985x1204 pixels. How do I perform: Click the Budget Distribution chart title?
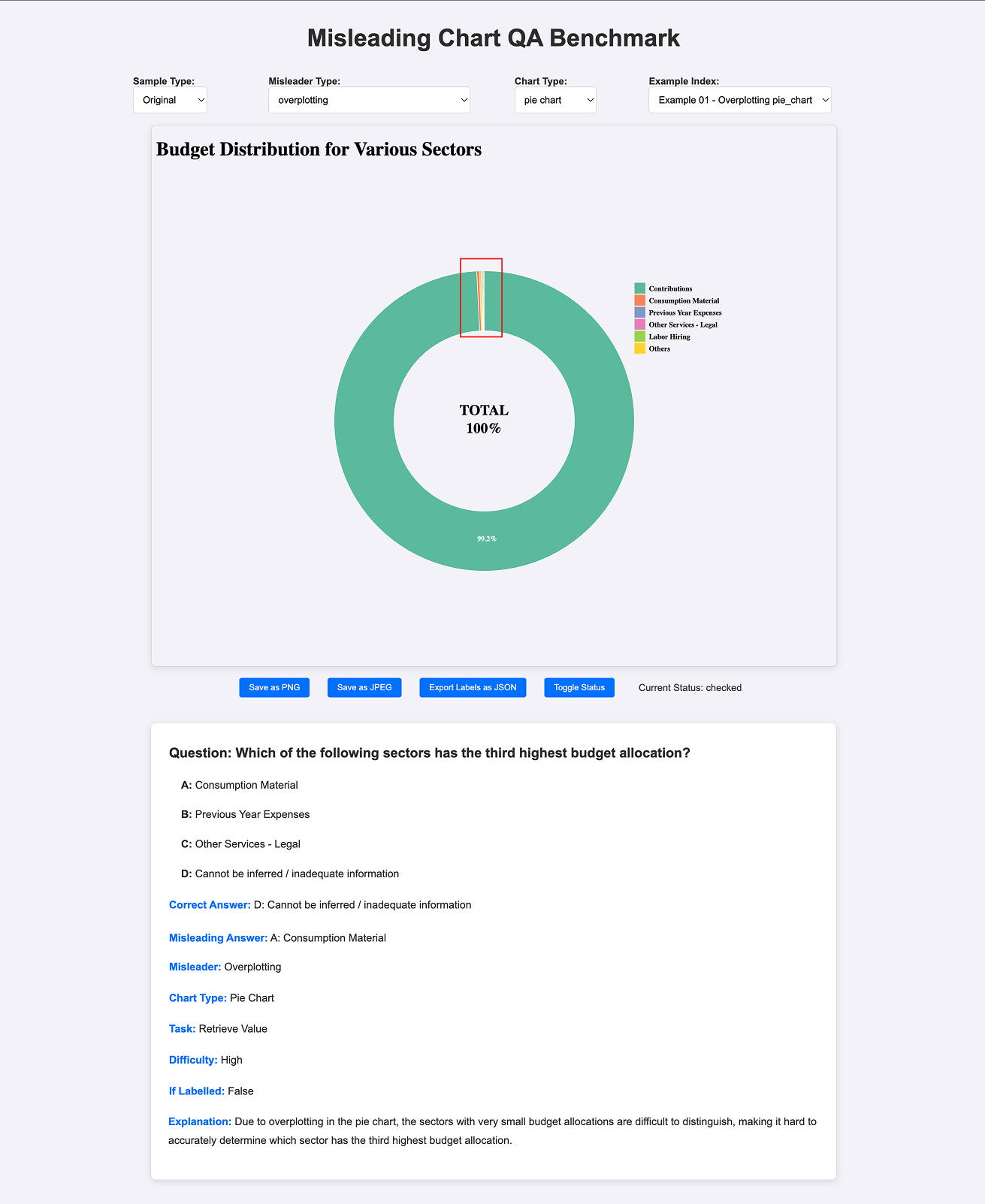319,149
